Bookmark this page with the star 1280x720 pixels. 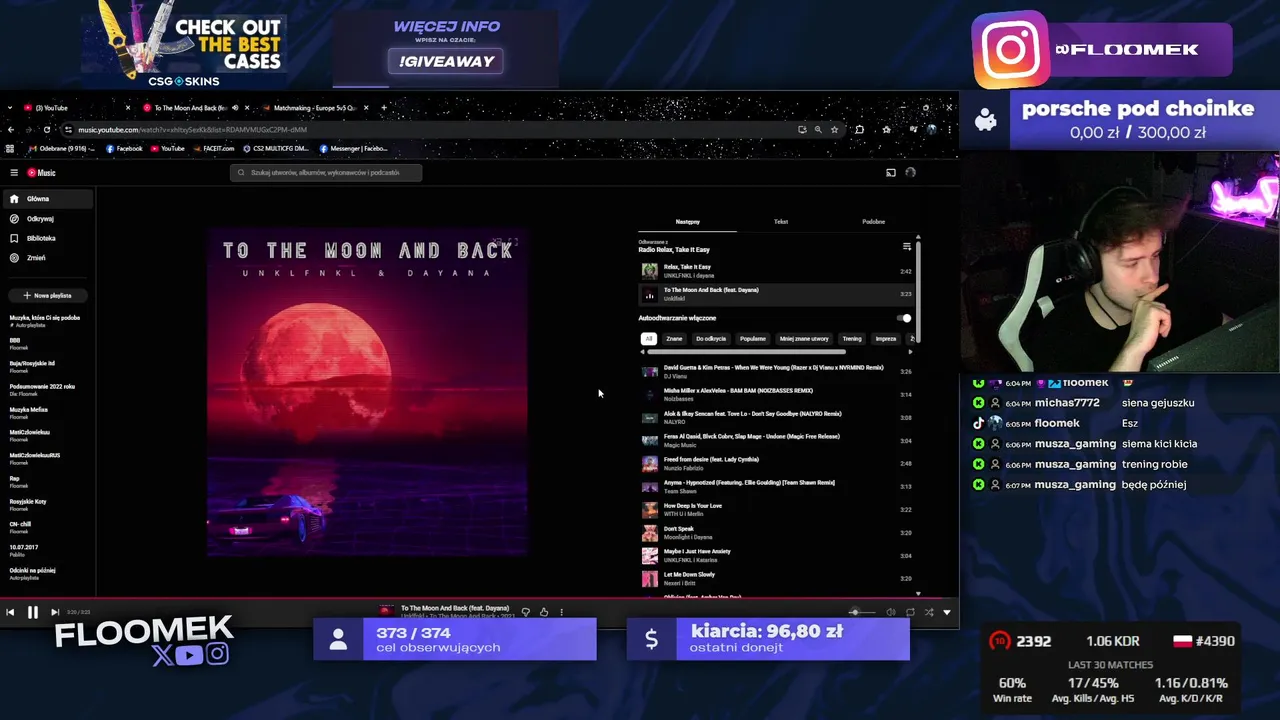pos(834,130)
